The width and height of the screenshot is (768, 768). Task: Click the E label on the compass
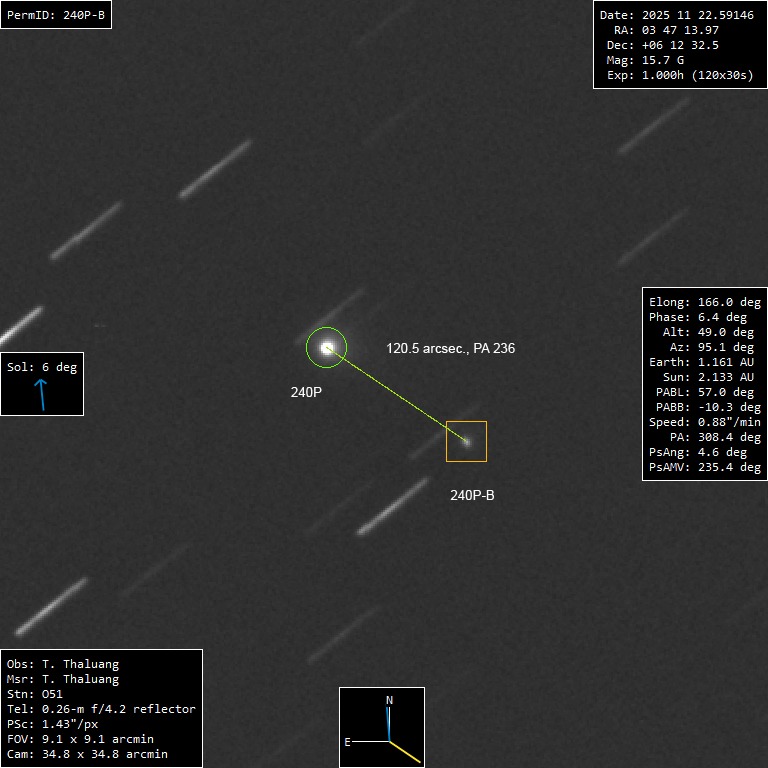tap(348, 741)
